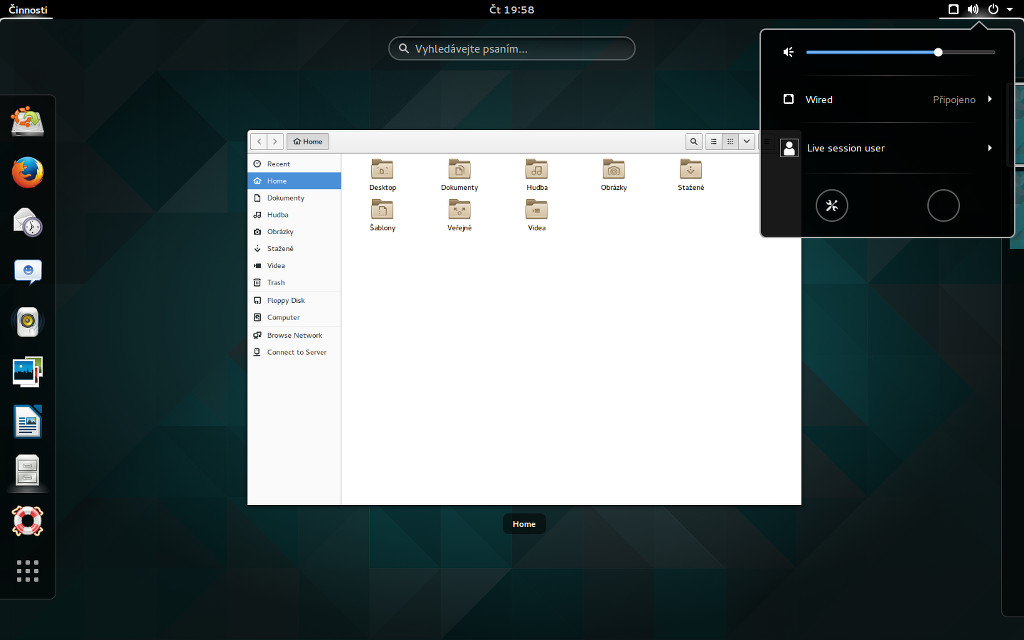Viewport: 1024px width, 640px height.
Task: Launch Empathy chat from the dock
Action: point(27,272)
